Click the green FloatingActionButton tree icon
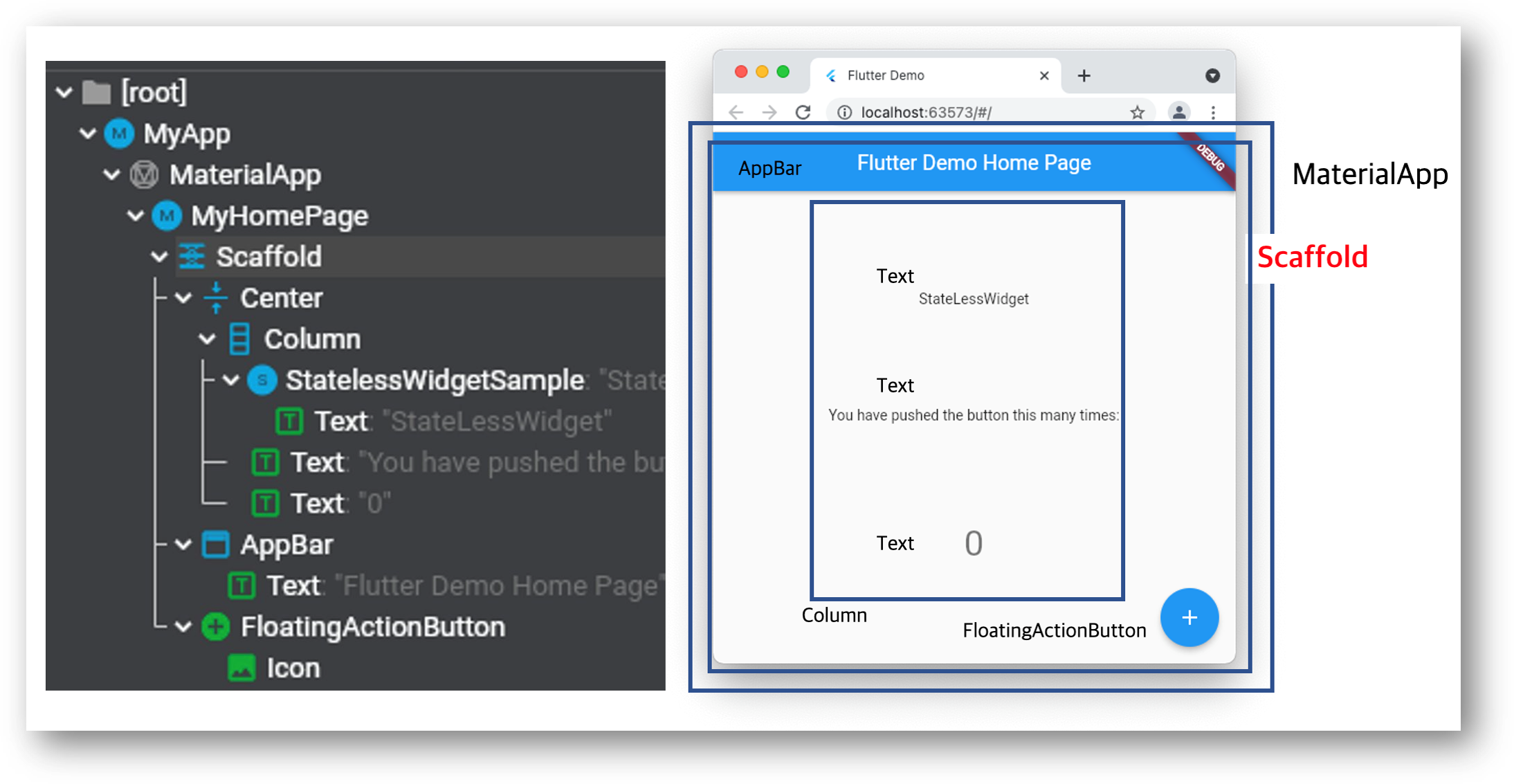 coord(216,627)
